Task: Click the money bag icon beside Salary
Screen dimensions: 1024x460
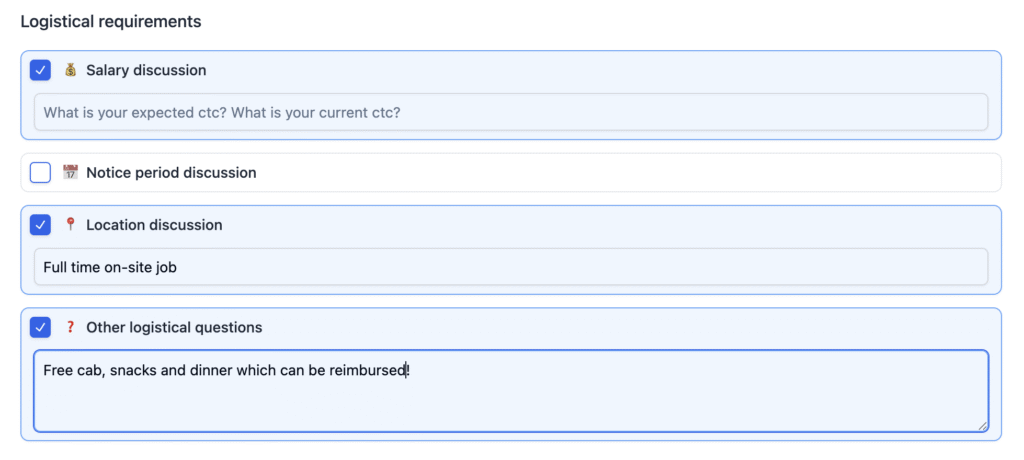Action: [71, 70]
